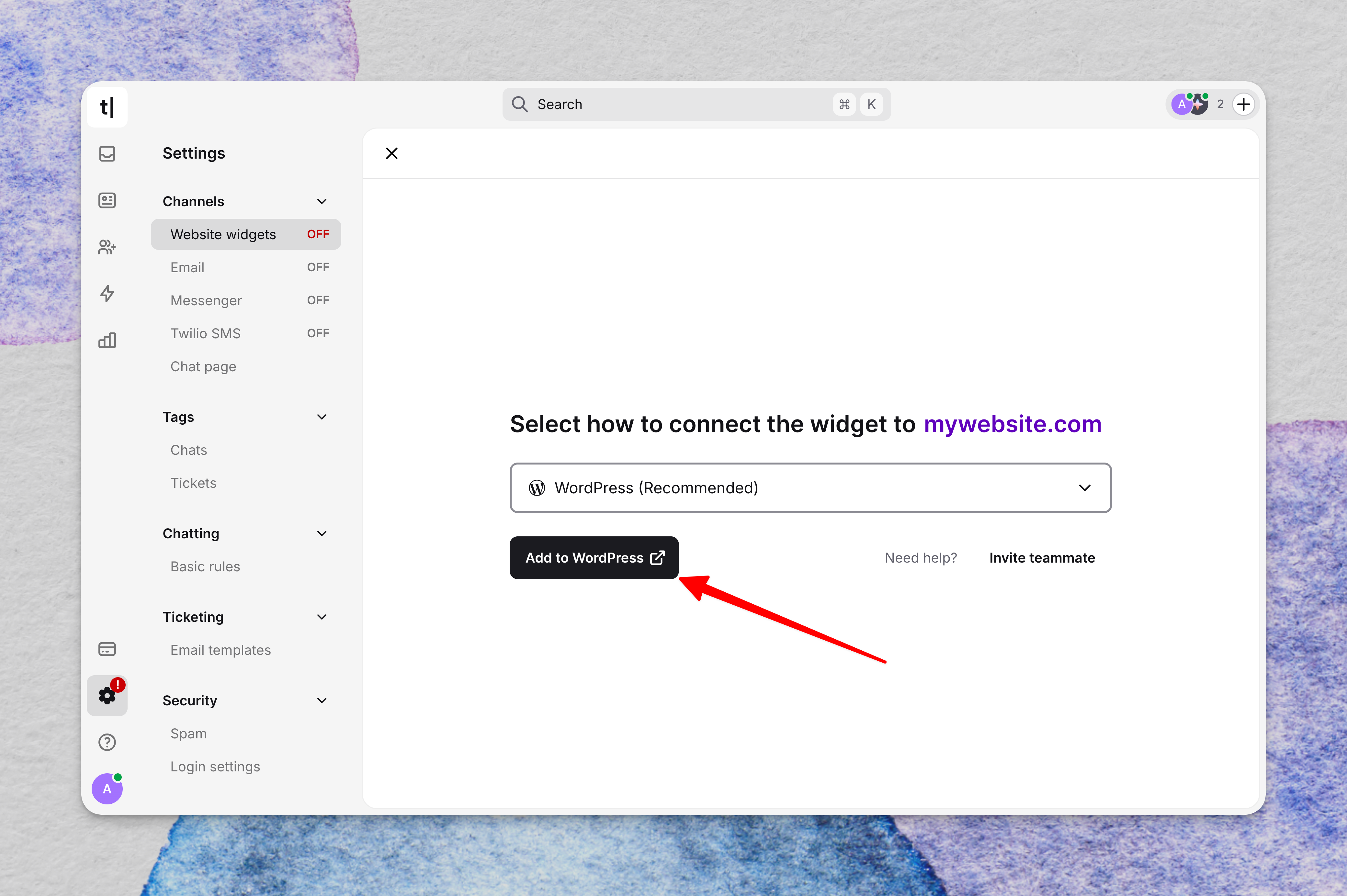The image size is (1347, 896).
Task: Select Email channel settings
Action: click(x=246, y=267)
